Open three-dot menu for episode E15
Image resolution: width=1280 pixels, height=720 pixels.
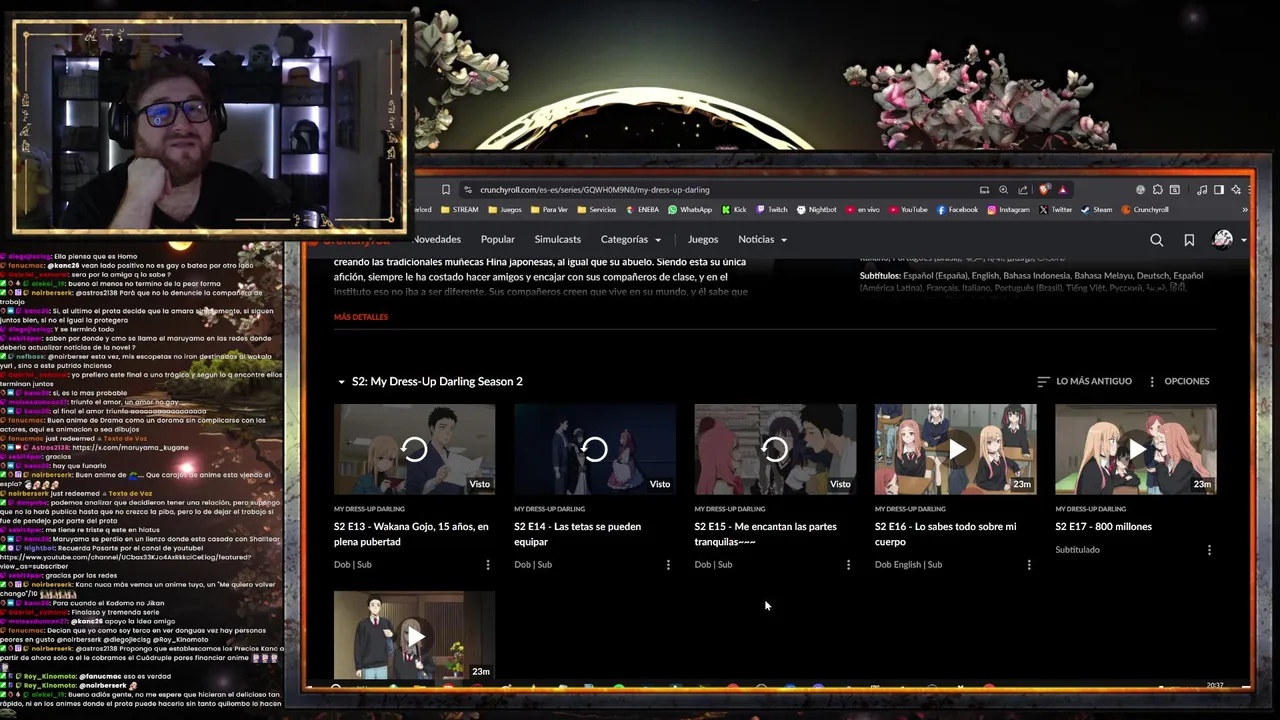(848, 565)
